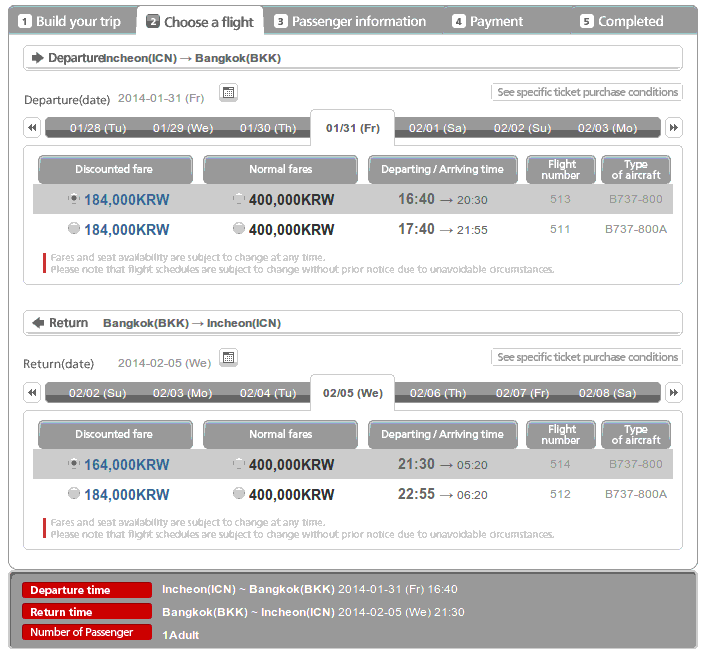This screenshot has height=649, width=703.
Task: Switch departure date to 01/28 (Tu)
Action: click(98, 128)
